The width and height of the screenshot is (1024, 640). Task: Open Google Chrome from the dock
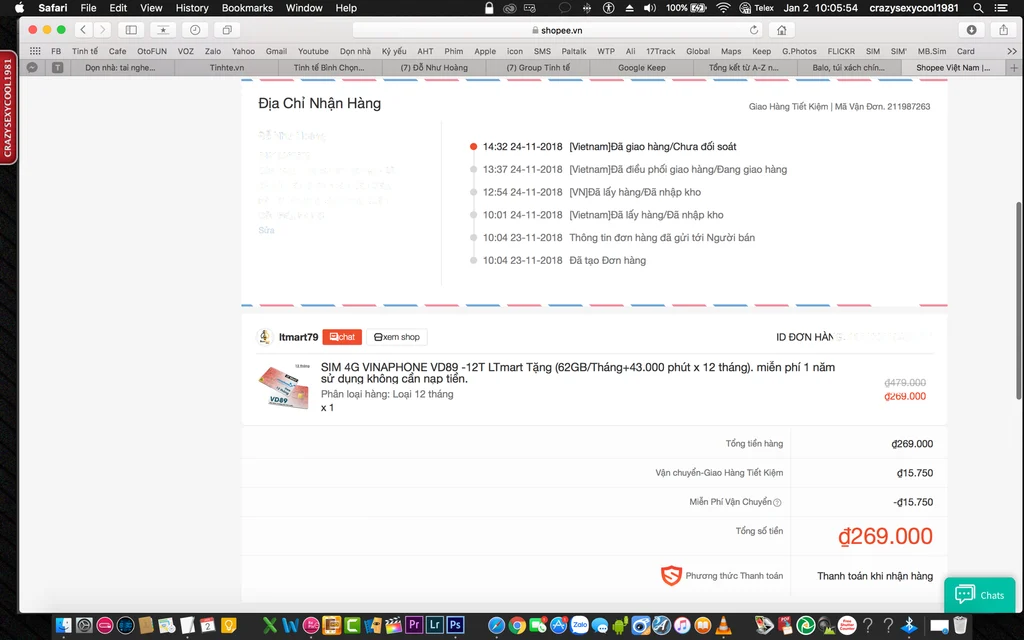[517, 626]
